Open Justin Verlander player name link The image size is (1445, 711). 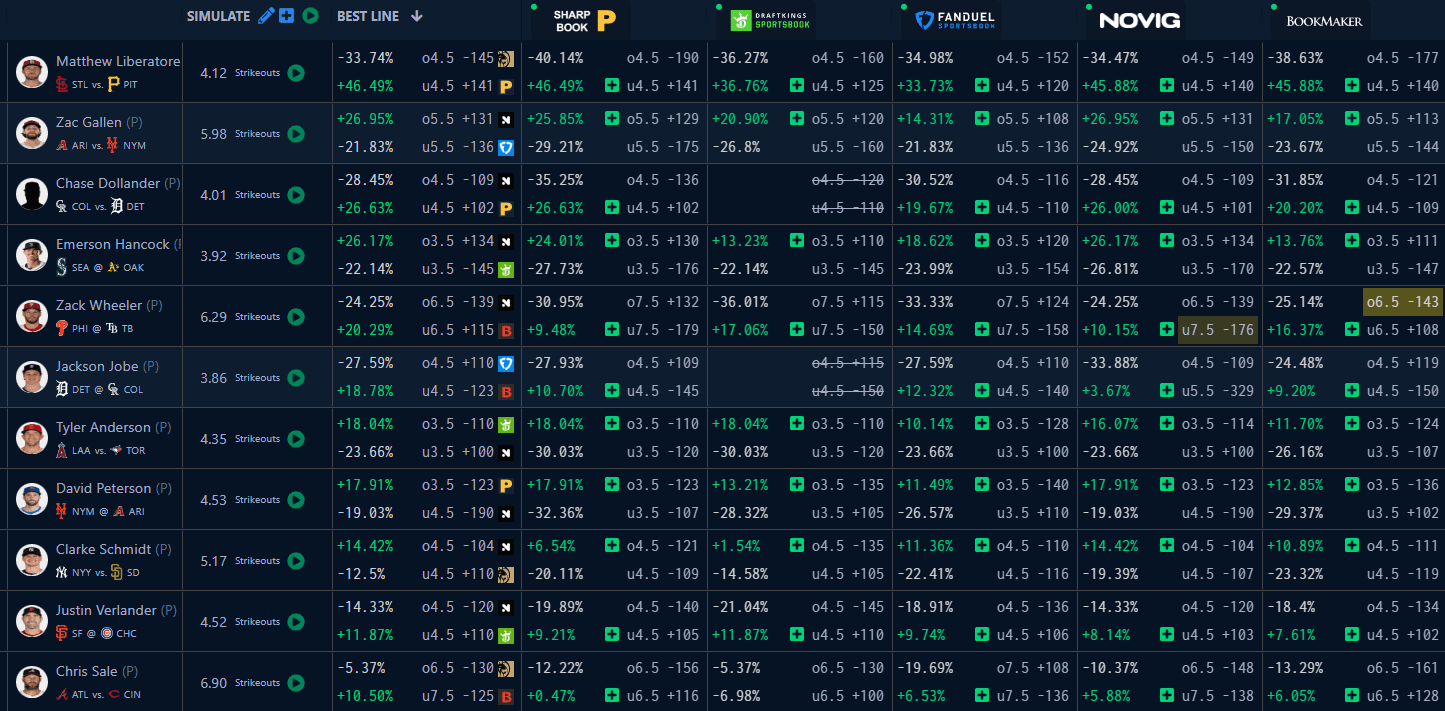(x=106, y=610)
